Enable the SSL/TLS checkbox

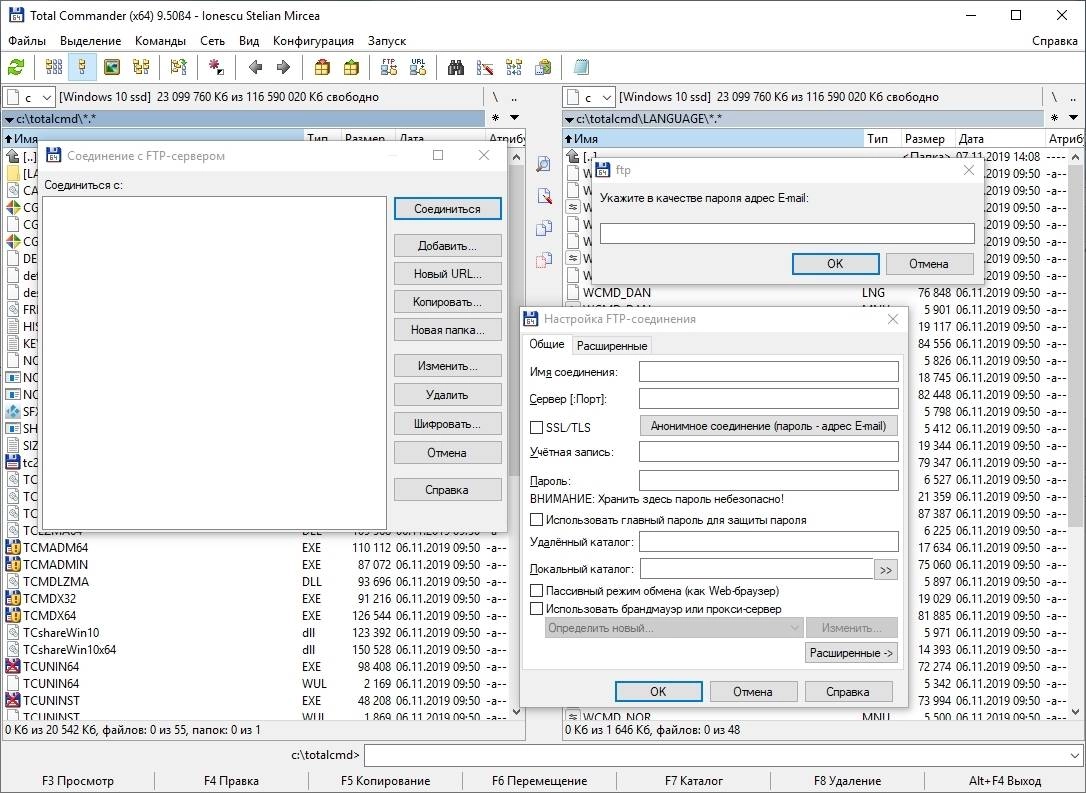536,427
